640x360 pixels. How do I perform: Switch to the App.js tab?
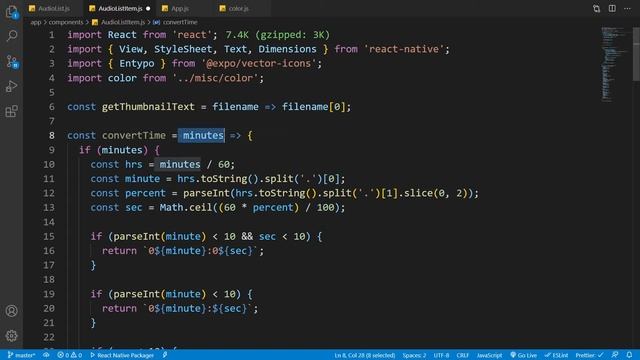pos(180,8)
